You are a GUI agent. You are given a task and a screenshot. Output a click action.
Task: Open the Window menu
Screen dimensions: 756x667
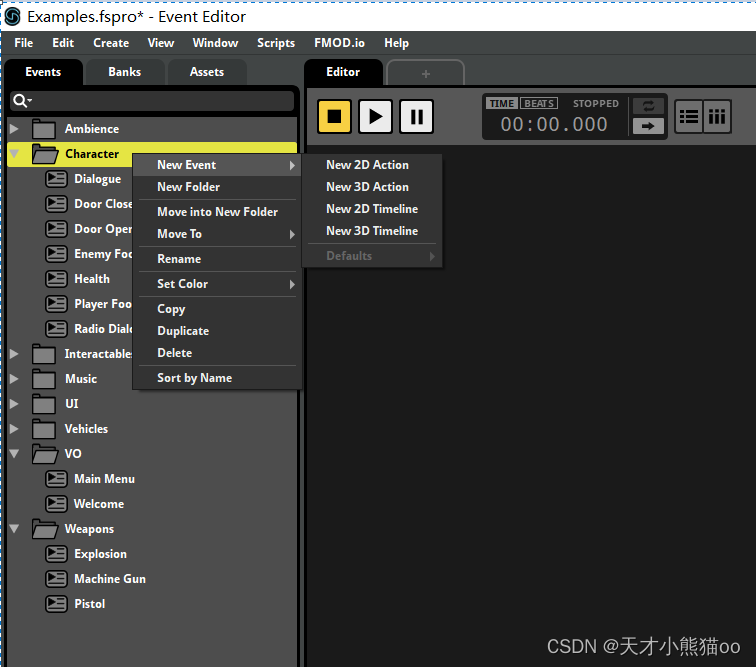[x=216, y=43]
